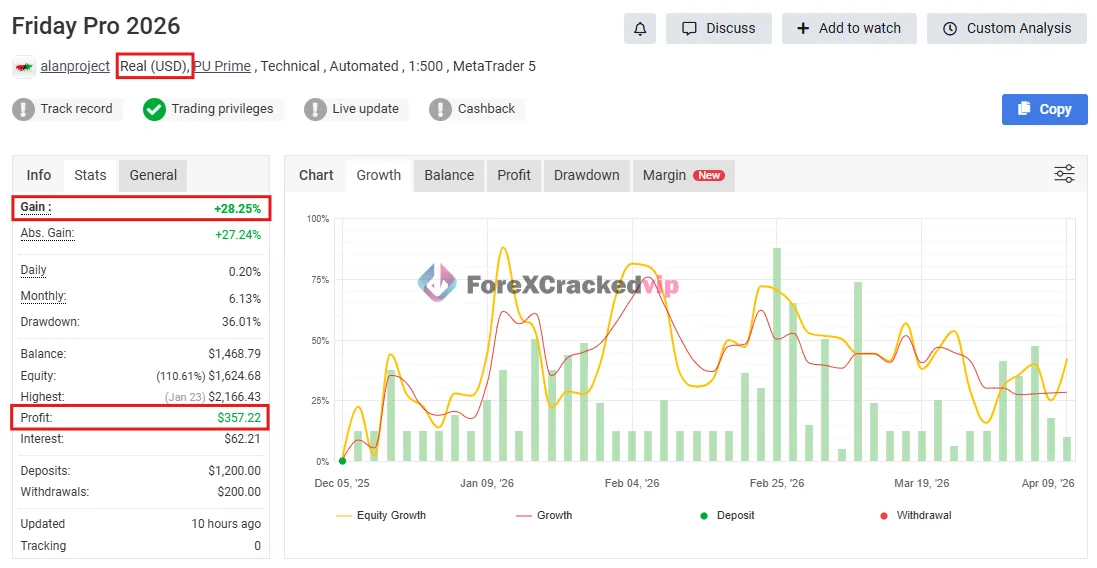Screen dimensions: 1097x568
Task: Click the $62.21 interest value
Action: pyautogui.click(x=243, y=439)
